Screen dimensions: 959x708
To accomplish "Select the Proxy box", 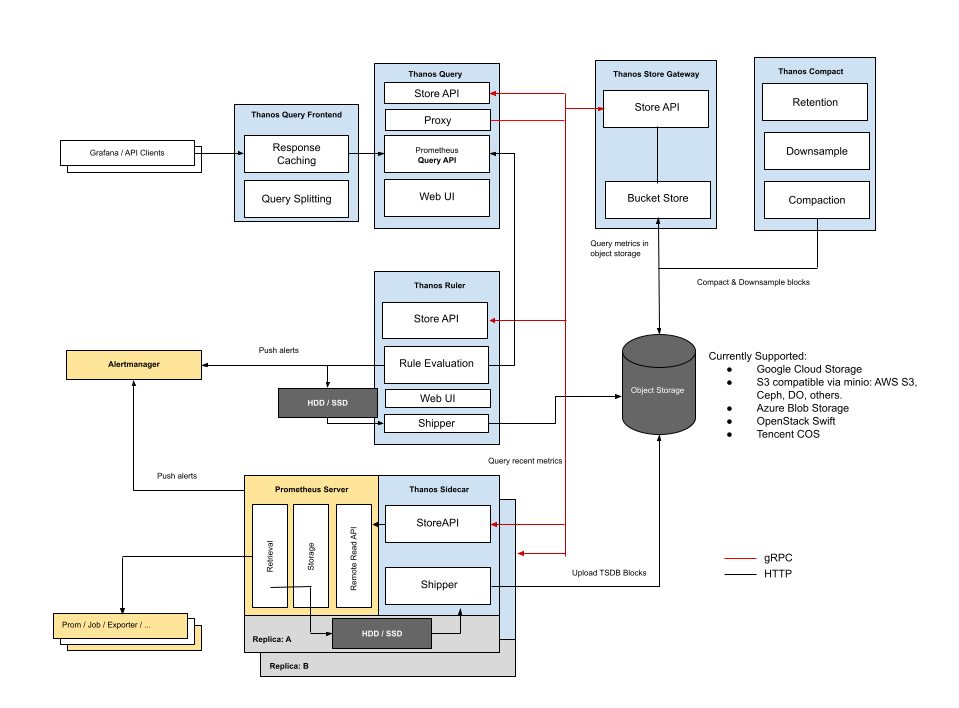I will [438, 120].
